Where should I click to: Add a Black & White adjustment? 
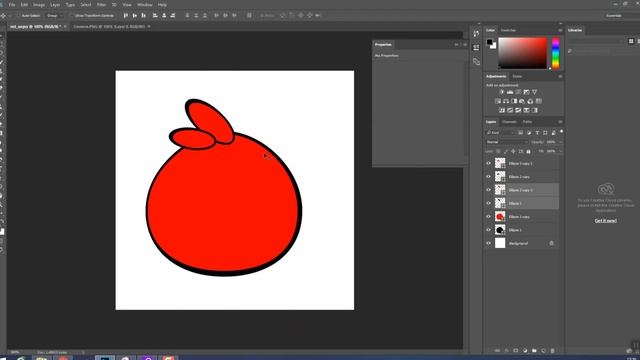pyautogui.click(x=514, y=101)
